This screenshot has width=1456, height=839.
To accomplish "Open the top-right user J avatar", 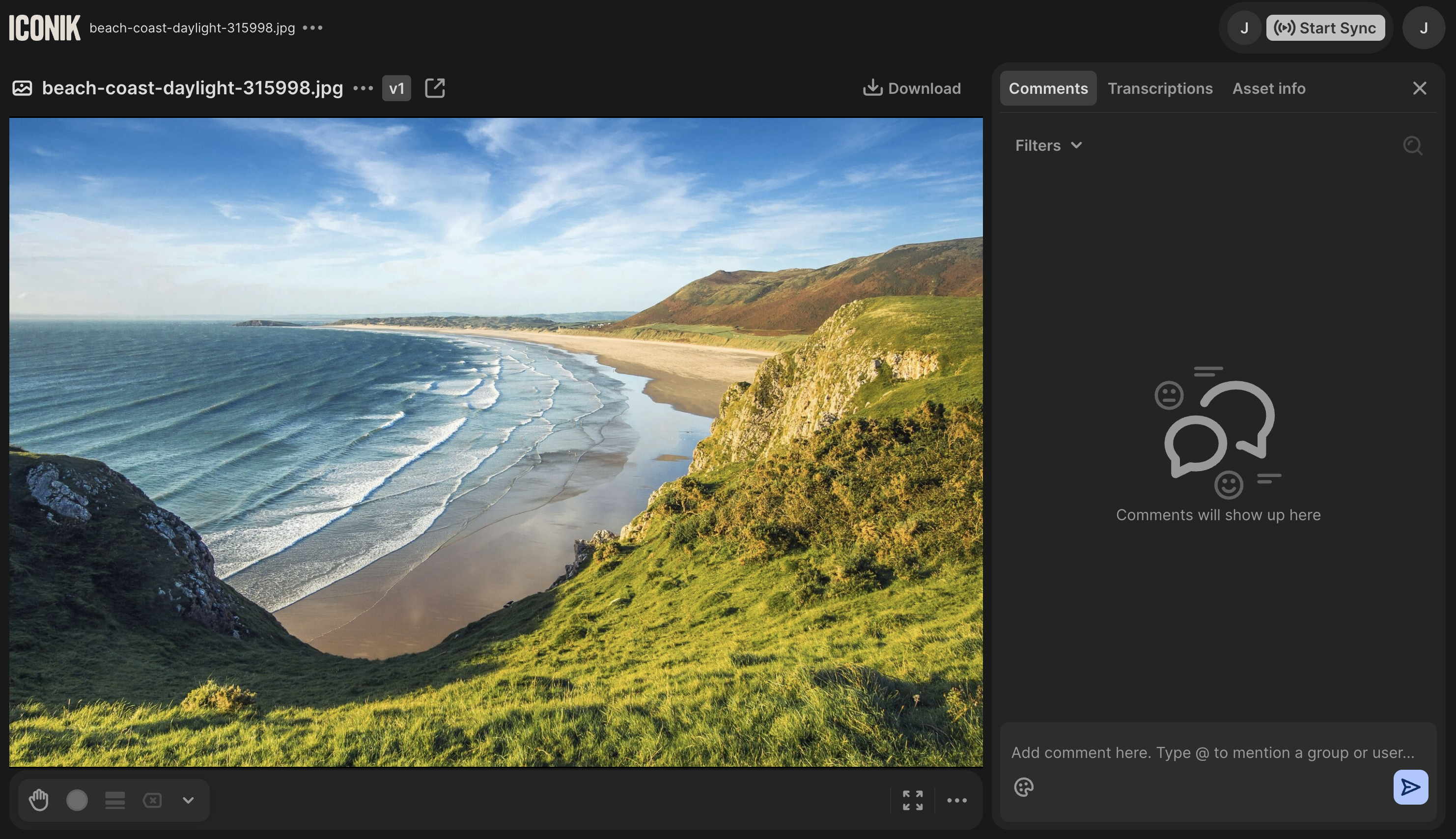I will [1423, 28].
